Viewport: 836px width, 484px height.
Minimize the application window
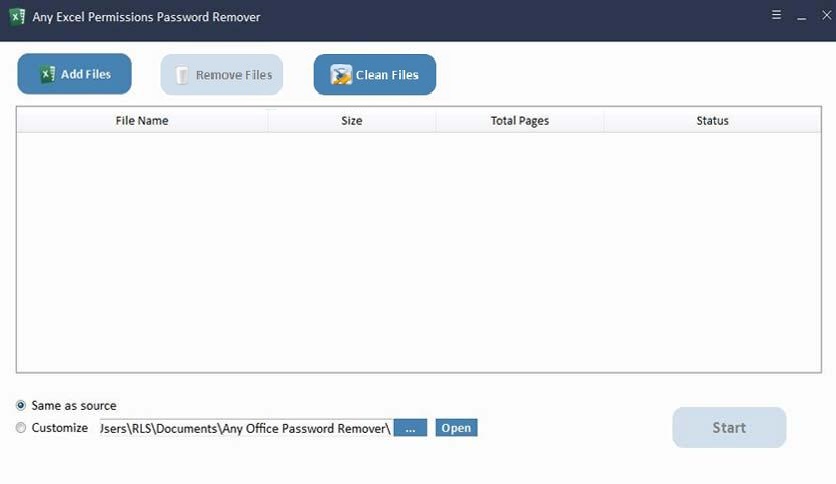pyautogui.click(x=801, y=17)
